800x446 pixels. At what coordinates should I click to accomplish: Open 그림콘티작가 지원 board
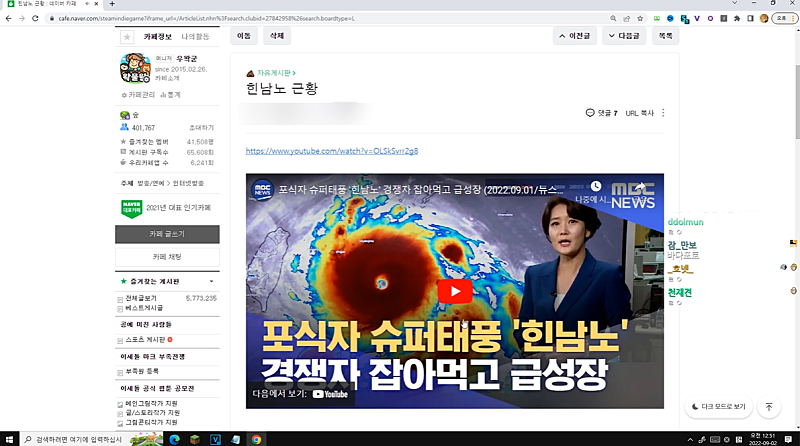pos(151,423)
